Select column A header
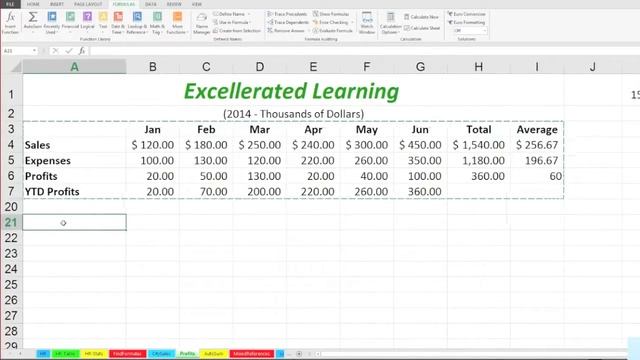This screenshot has height=360, width=640. click(74, 67)
